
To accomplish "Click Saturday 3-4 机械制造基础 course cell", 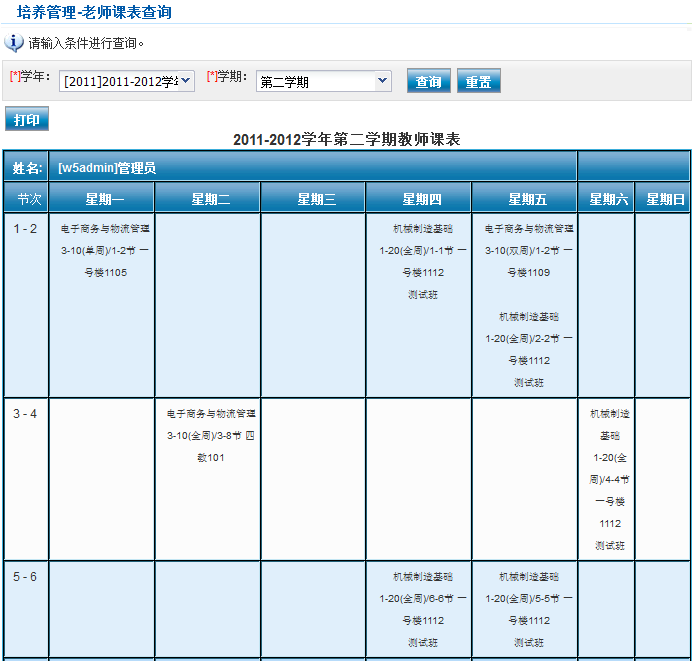I will pos(608,478).
